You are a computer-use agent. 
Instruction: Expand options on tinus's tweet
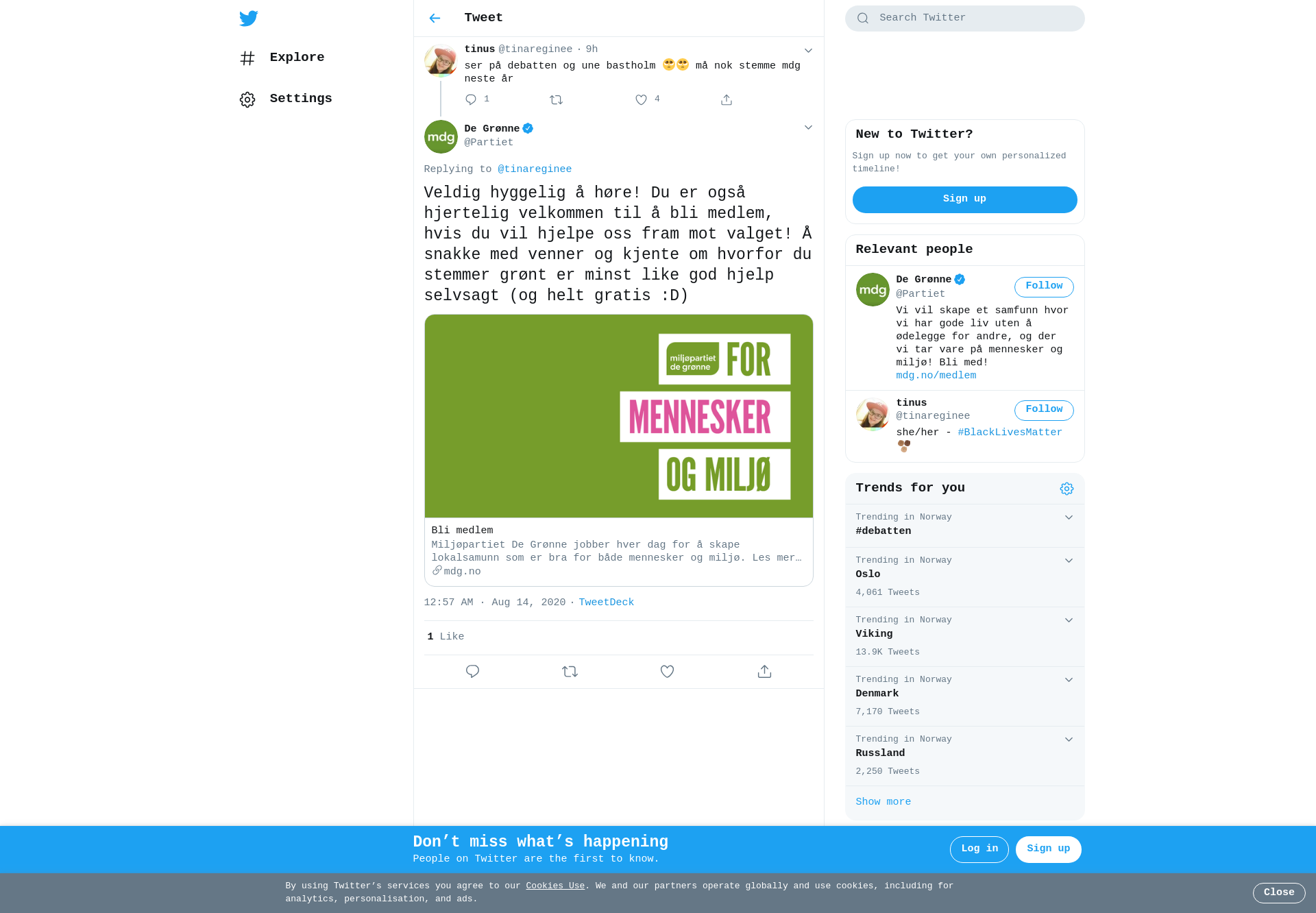tap(808, 51)
